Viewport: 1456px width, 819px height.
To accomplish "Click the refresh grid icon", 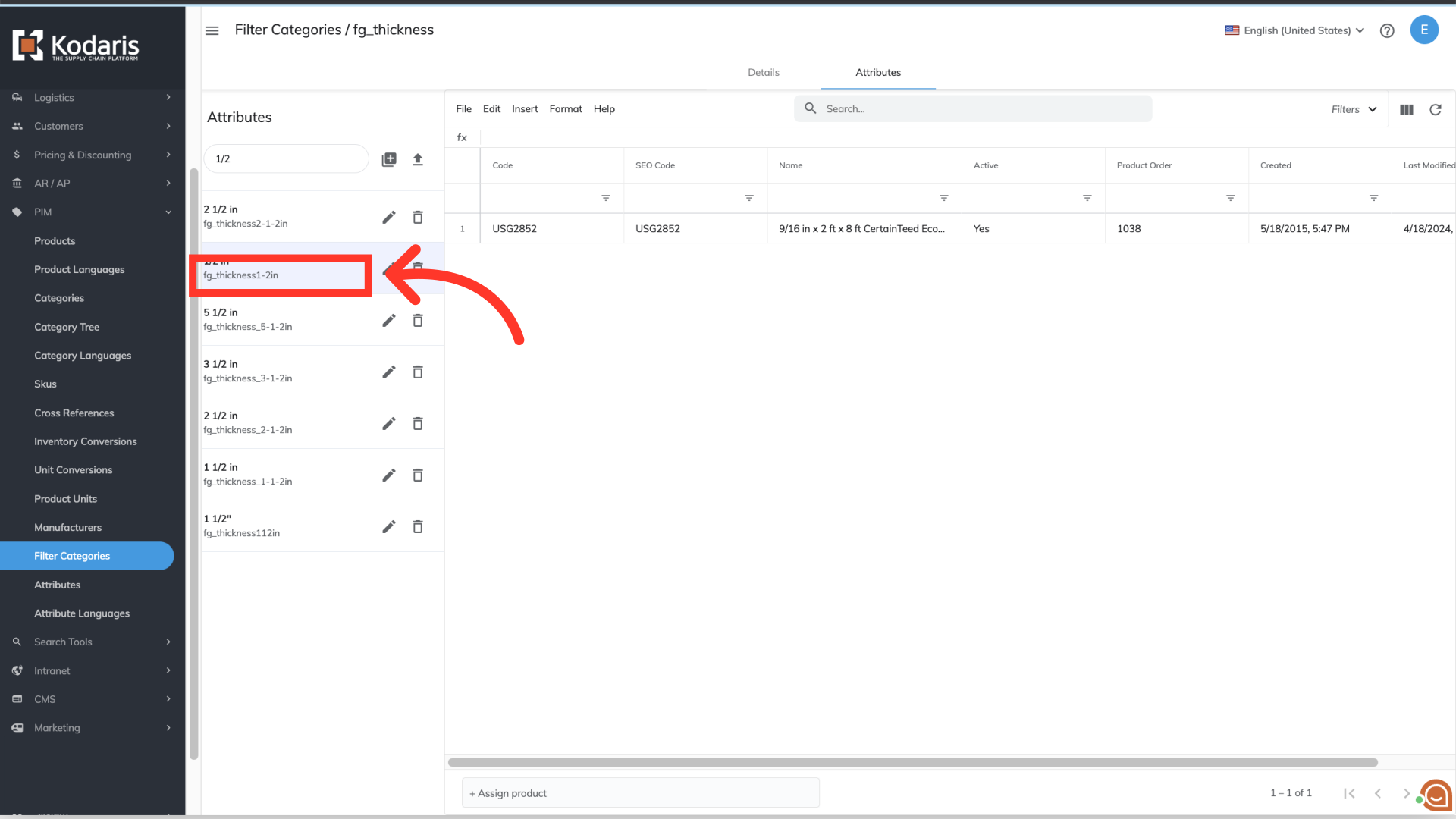I will tap(1436, 110).
